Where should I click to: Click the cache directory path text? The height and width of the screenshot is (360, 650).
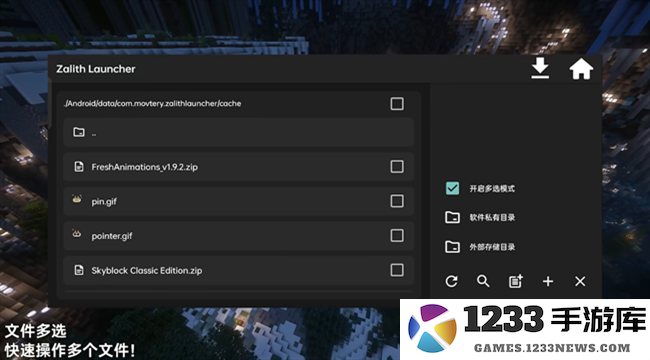pyautogui.click(x=152, y=104)
